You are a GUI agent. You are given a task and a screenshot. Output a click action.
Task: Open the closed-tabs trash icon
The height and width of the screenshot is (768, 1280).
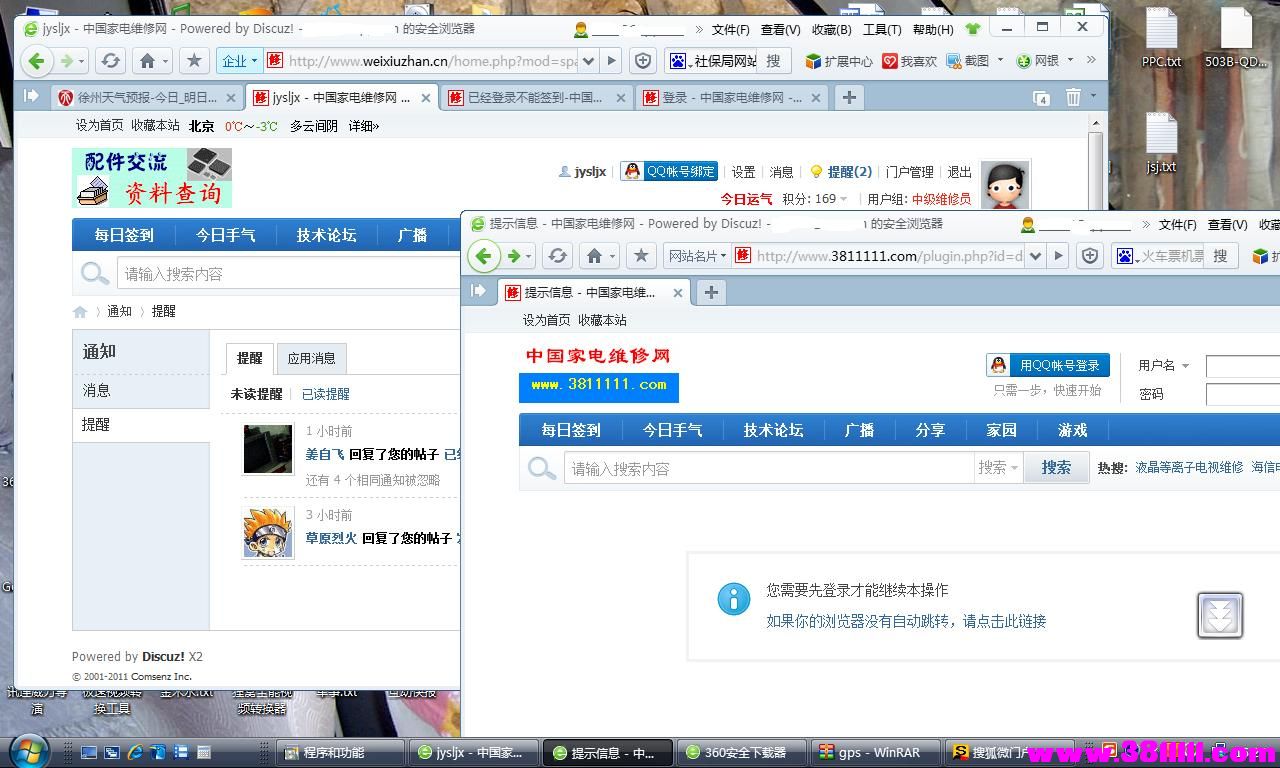(x=1073, y=97)
